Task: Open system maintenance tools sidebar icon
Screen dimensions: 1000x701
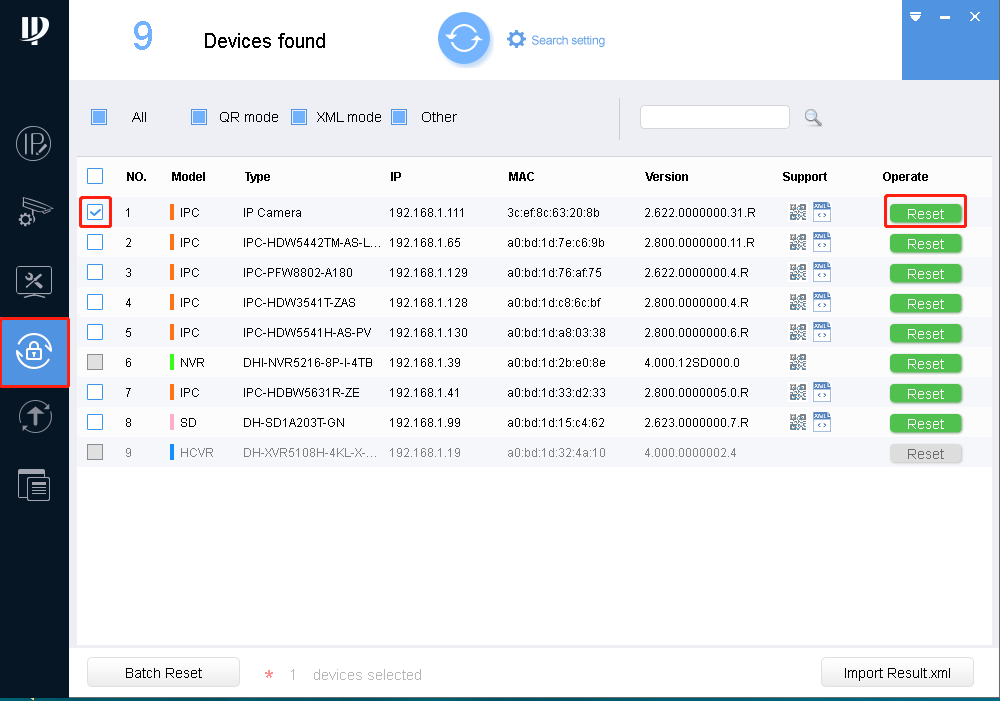Action: [x=34, y=282]
